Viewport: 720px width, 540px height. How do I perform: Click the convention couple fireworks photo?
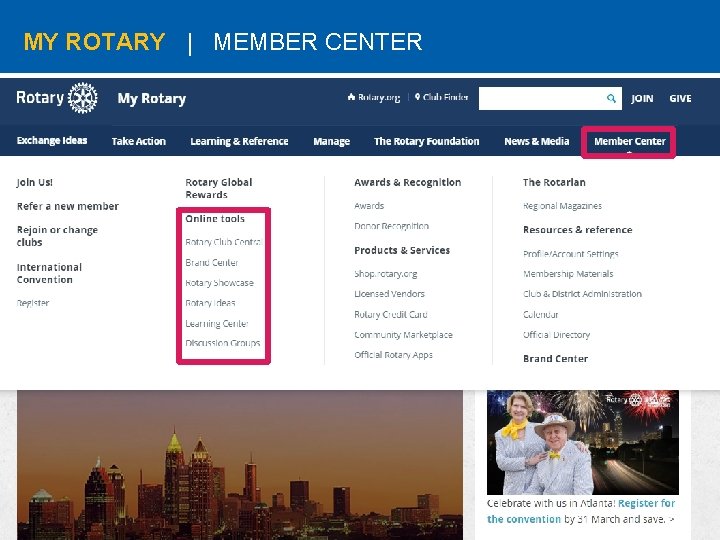click(583, 442)
